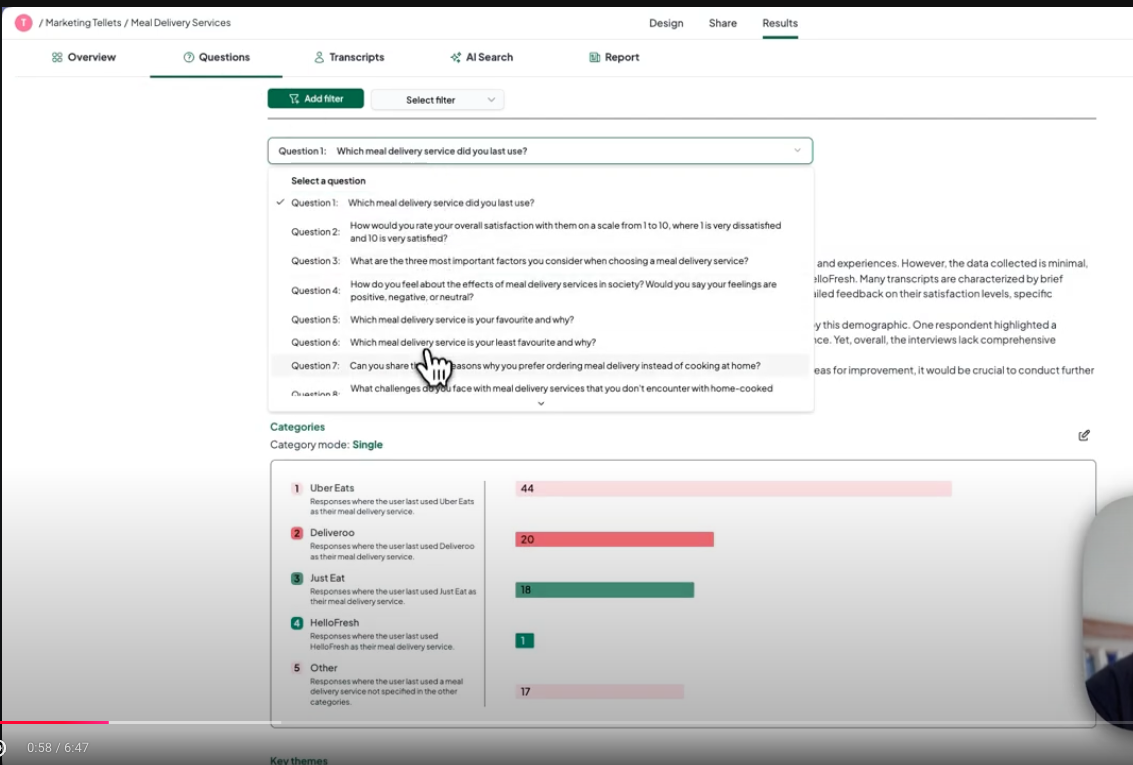Switch to the Questions tab
The image size is (1133, 765).
coord(216,57)
